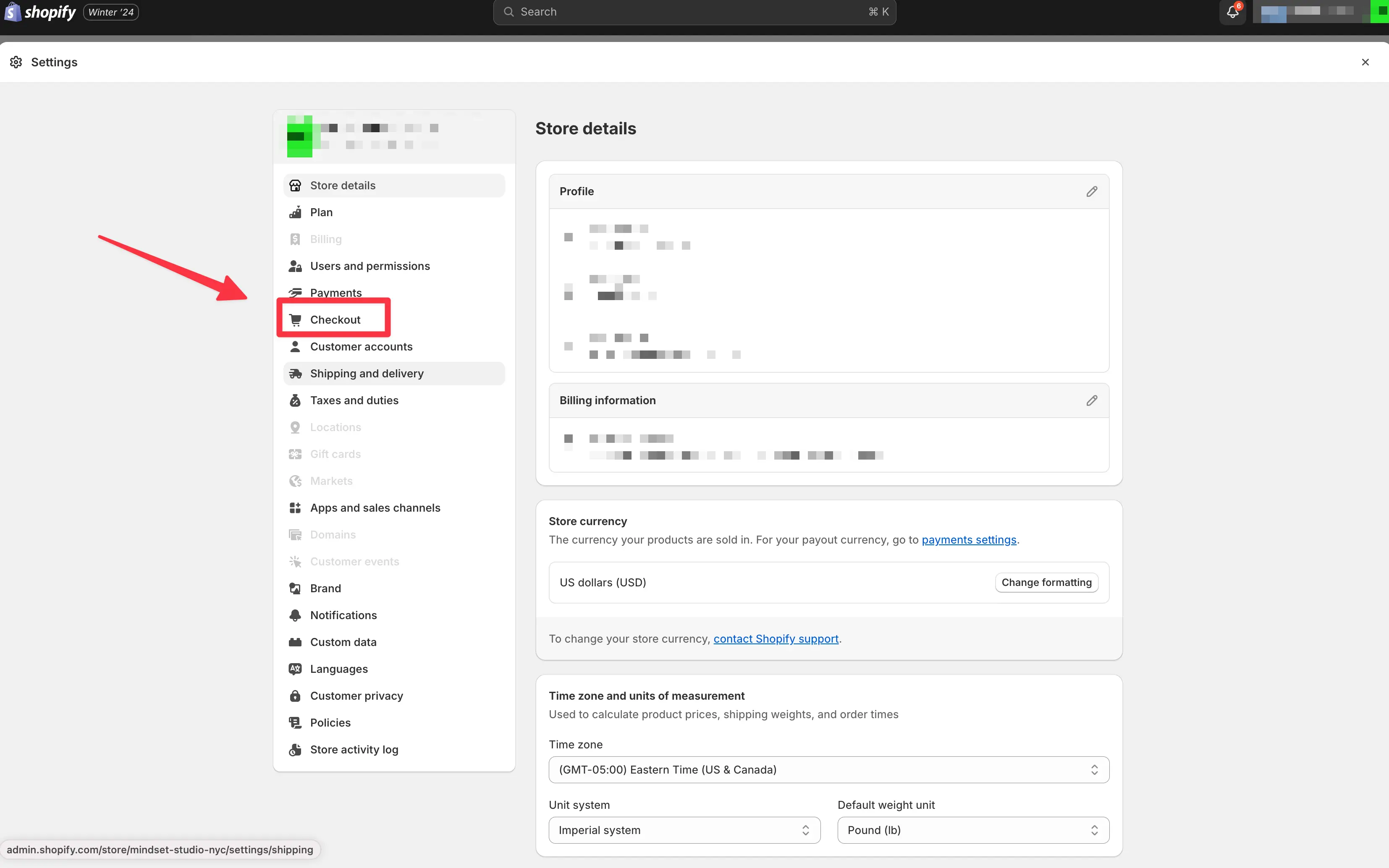Follow the payments settings link
This screenshot has height=868, width=1389.
969,540
